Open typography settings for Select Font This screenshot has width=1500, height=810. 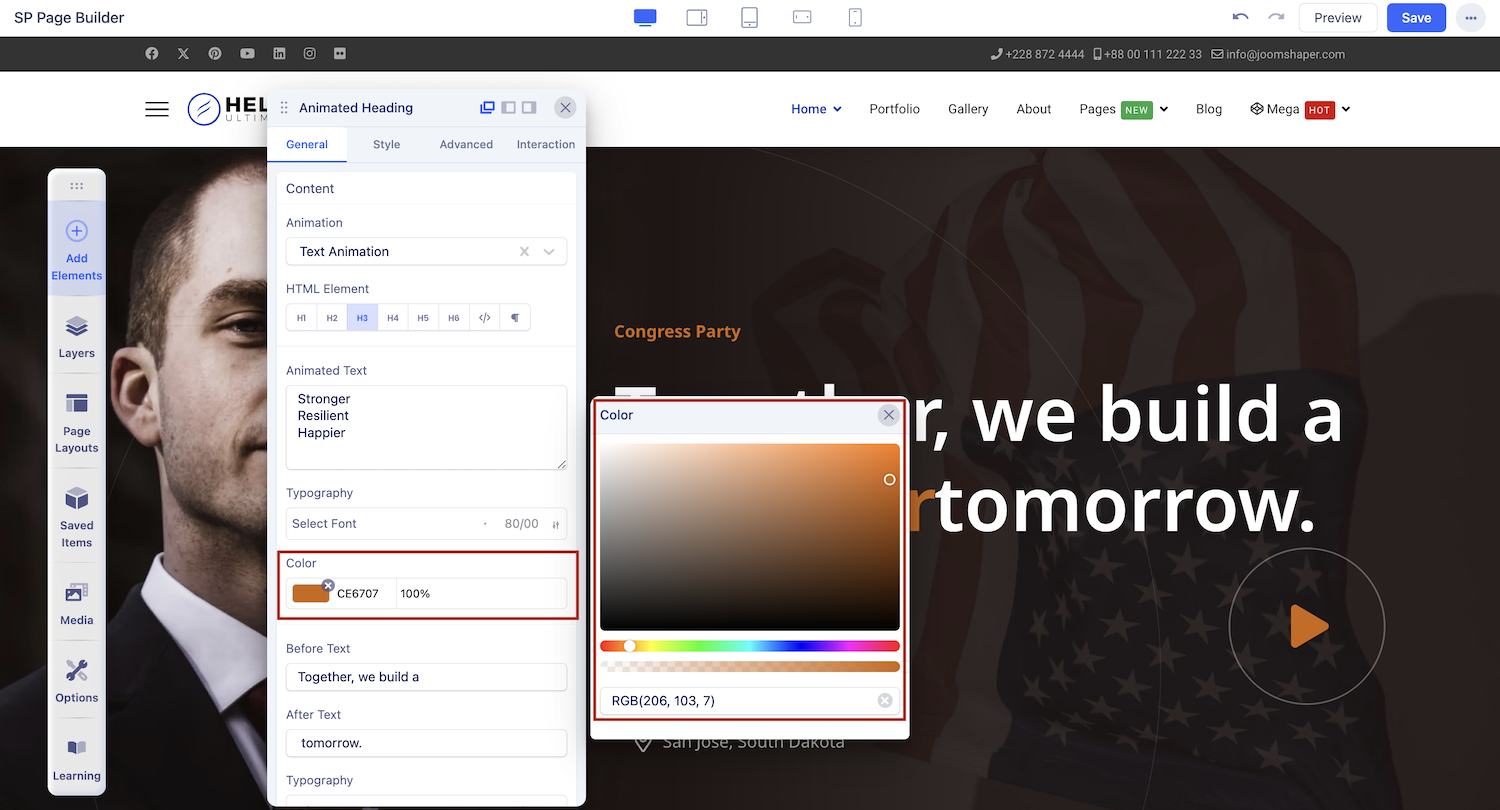555,524
